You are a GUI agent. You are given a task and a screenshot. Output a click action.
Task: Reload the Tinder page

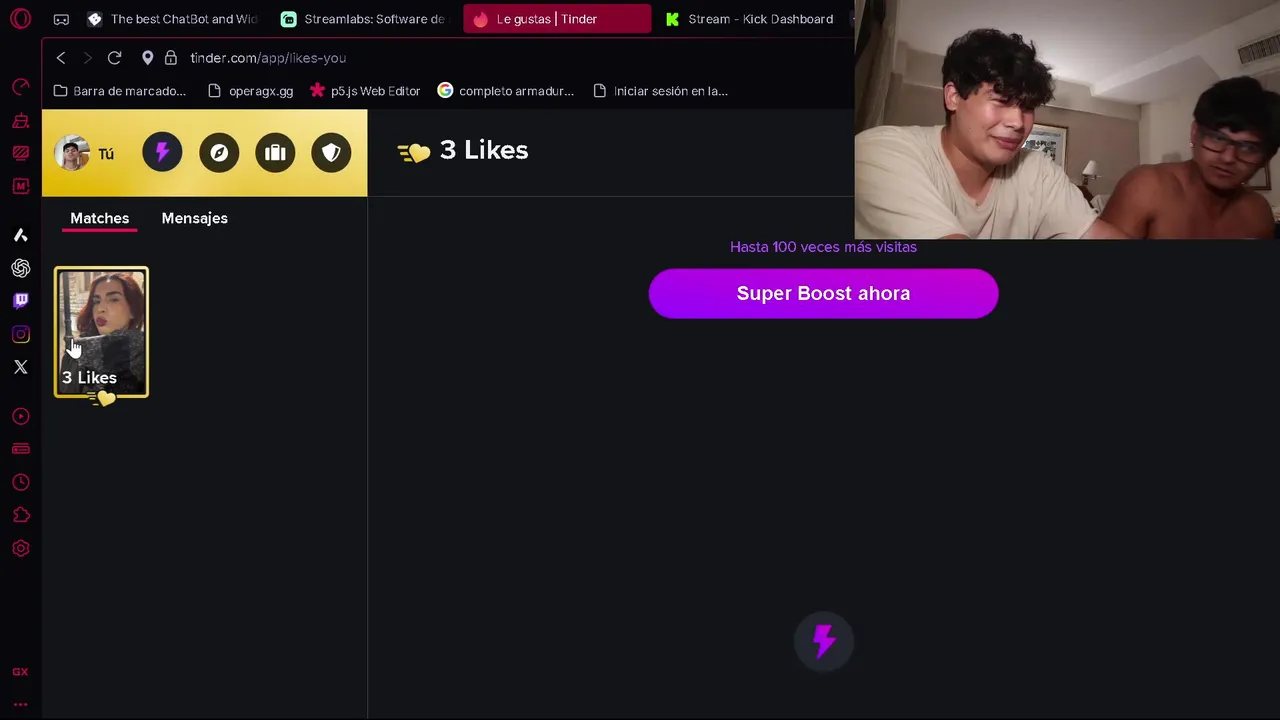(114, 58)
